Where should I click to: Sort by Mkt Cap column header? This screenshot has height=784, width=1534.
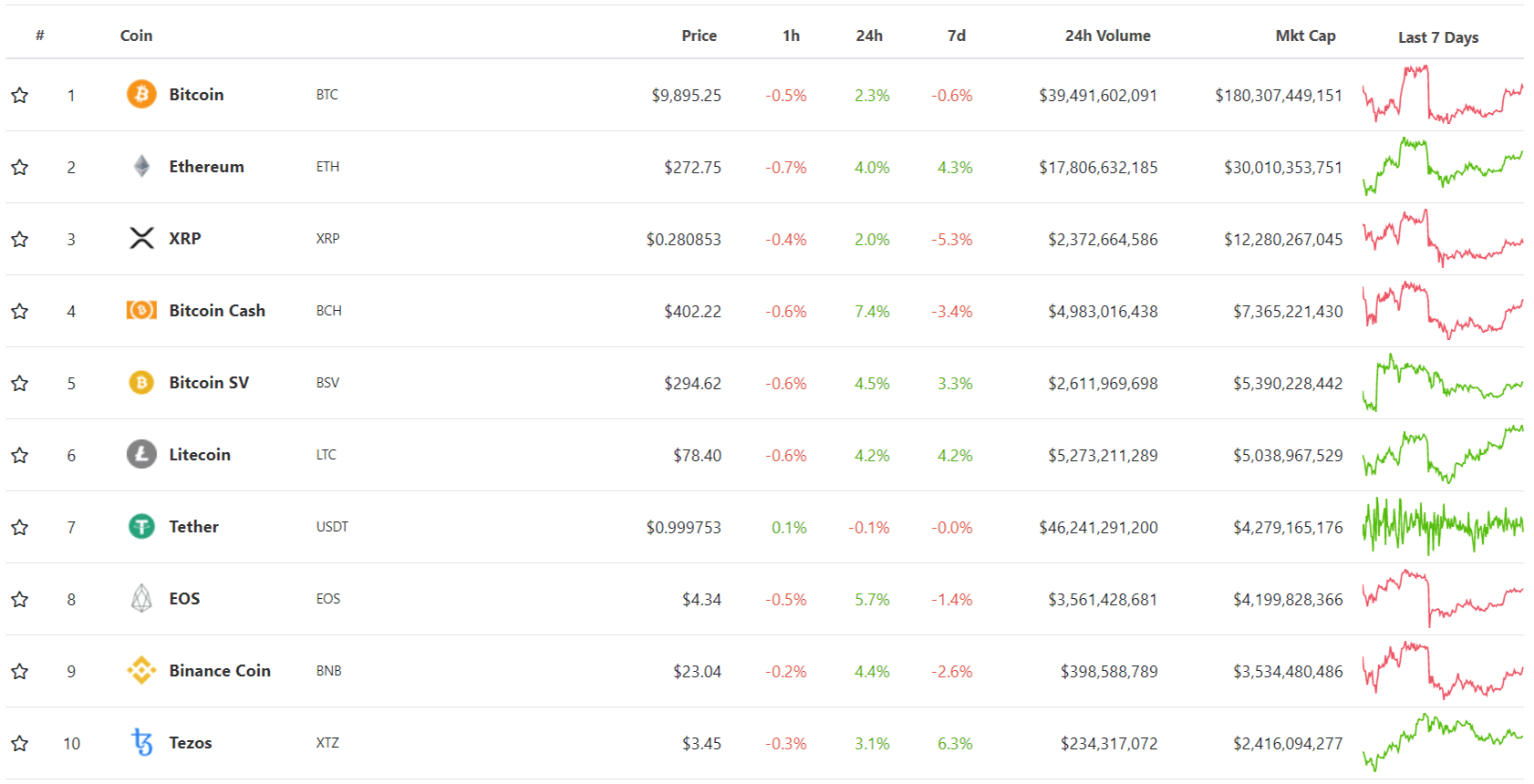tap(1305, 36)
